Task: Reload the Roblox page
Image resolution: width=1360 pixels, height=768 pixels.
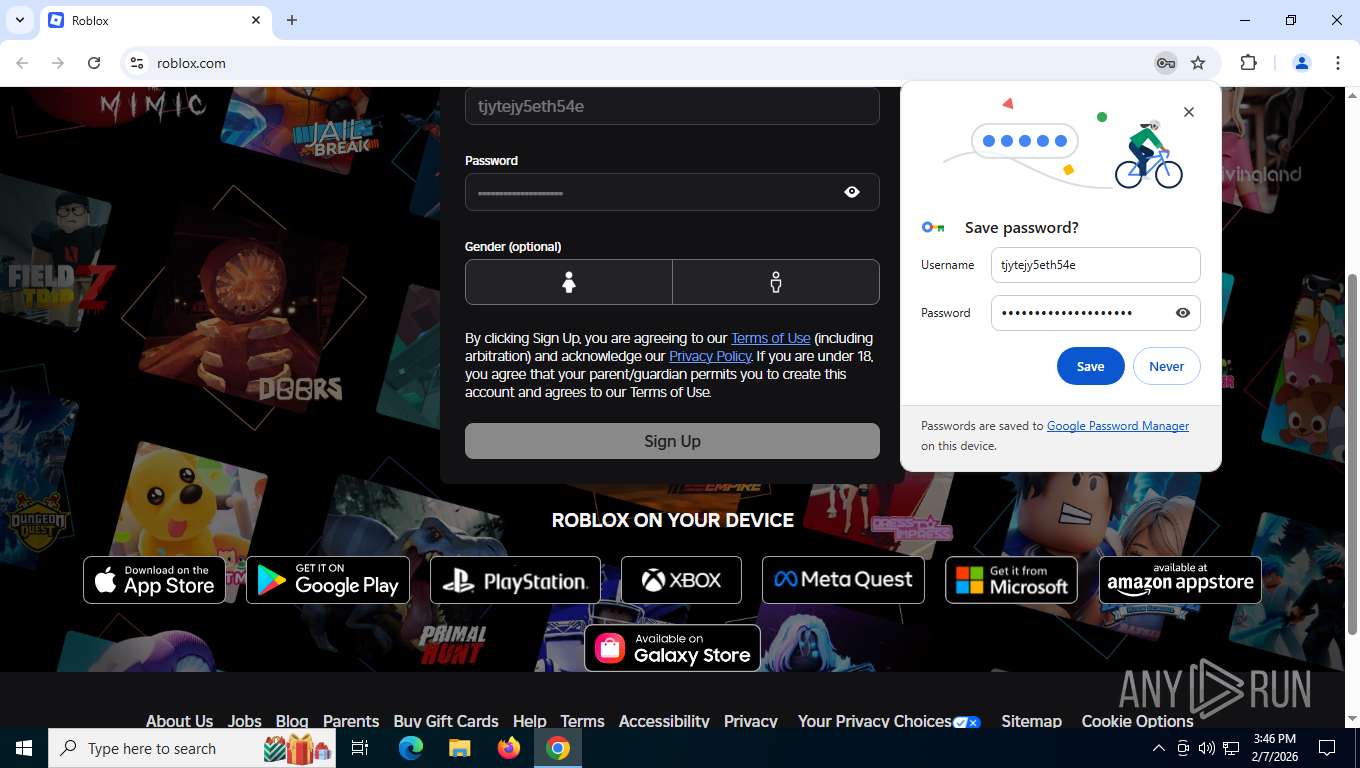Action: 94,63
